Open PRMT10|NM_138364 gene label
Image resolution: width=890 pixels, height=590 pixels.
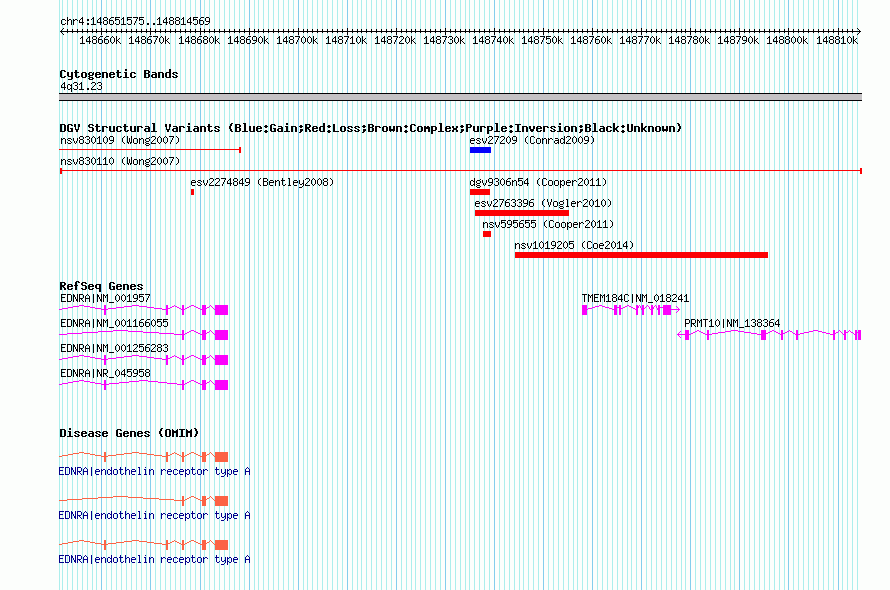(732, 323)
